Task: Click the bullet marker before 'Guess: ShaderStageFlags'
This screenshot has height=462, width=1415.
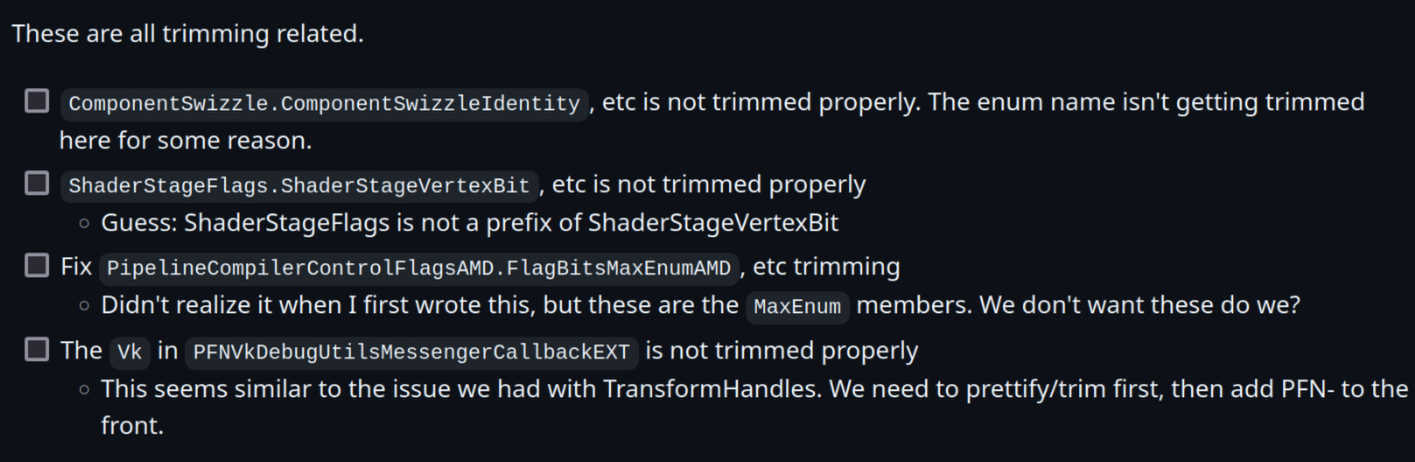Action: (x=86, y=224)
